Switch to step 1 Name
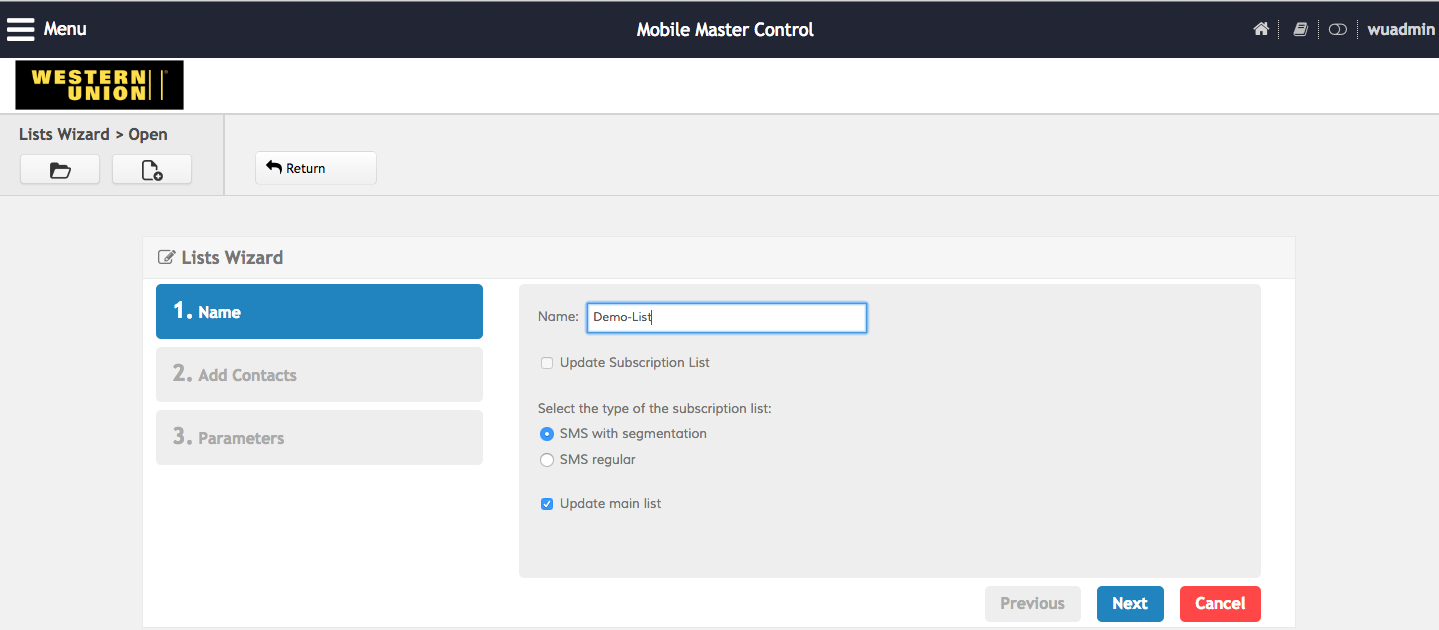 pyautogui.click(x=319, y=312)
